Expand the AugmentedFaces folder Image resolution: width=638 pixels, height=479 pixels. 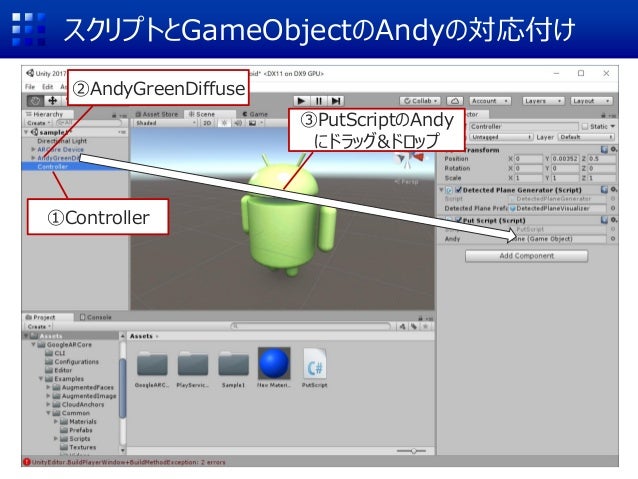point(48,387)
